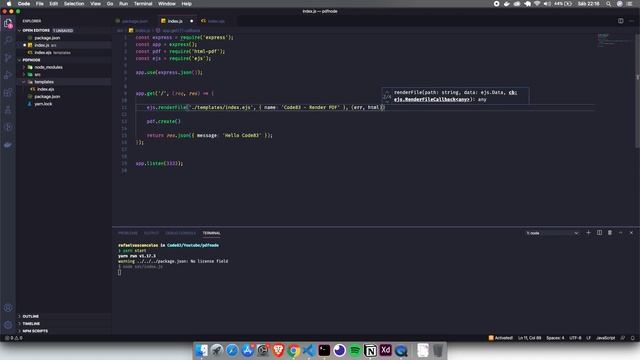Switch to the index.ejs editor tab
The height and width of the screenshot is (360, 640).
(x=216, y=21)
